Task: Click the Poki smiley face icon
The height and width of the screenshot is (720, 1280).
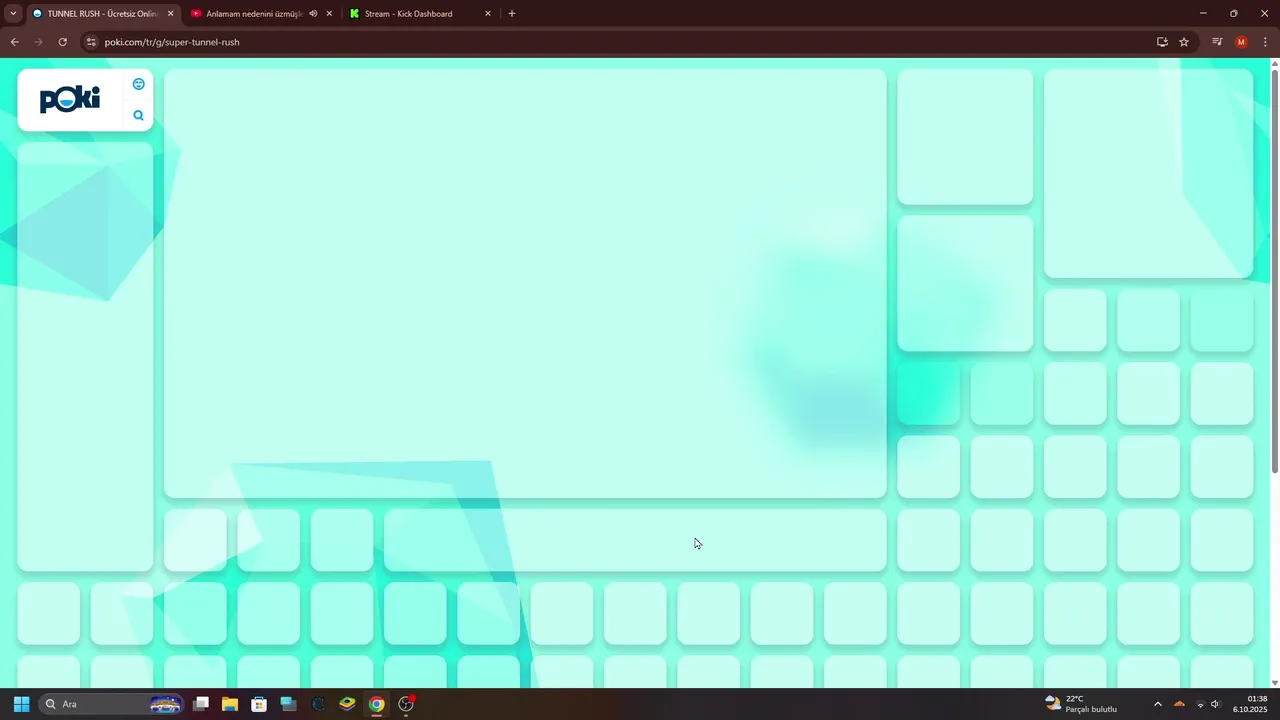Action: (x=138, y=84)
